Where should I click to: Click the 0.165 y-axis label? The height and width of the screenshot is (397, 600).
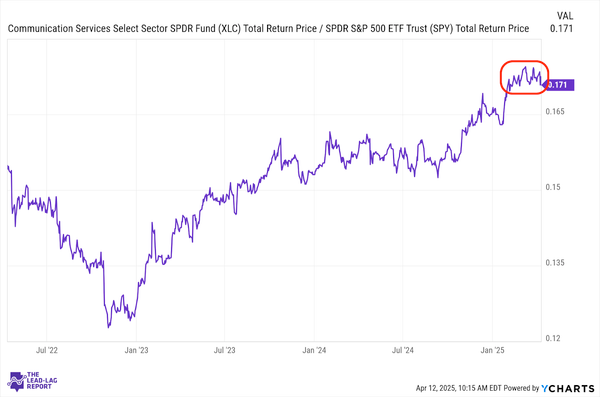click(x=555, y=111)
